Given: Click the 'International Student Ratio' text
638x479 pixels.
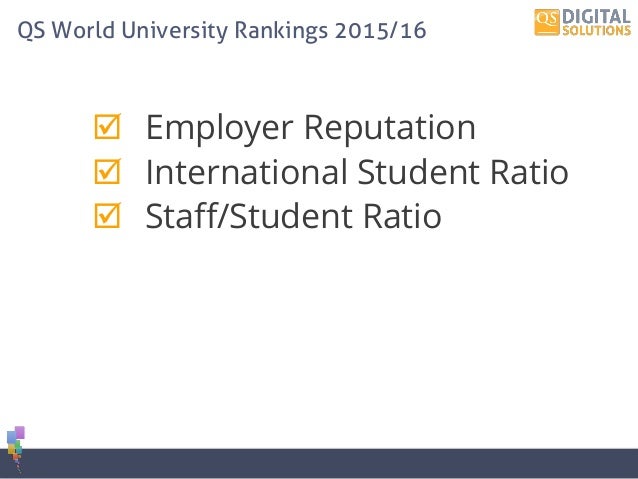Looking at the screenshot, I should [357, 172].
